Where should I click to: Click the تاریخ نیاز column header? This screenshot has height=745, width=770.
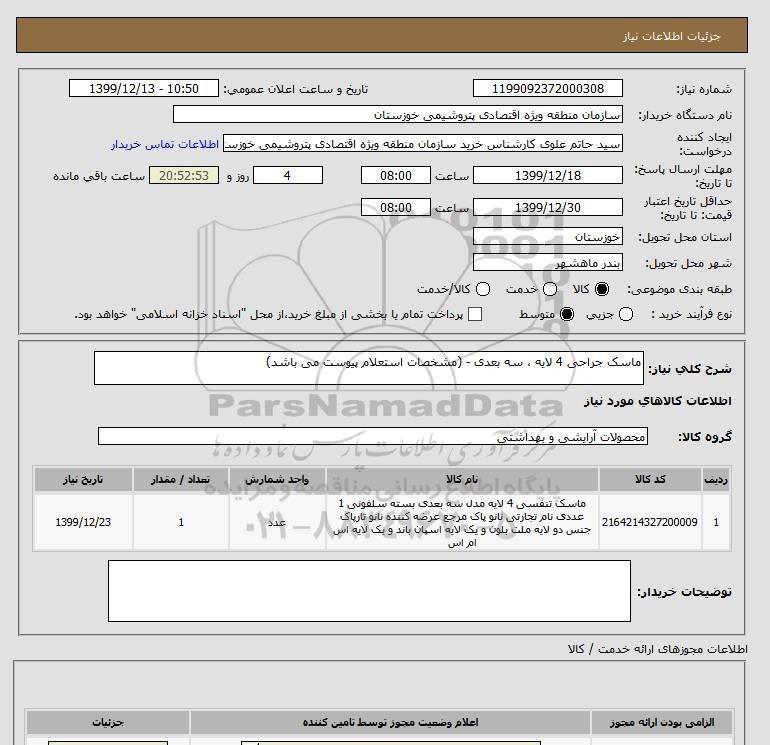pos(83,479)
